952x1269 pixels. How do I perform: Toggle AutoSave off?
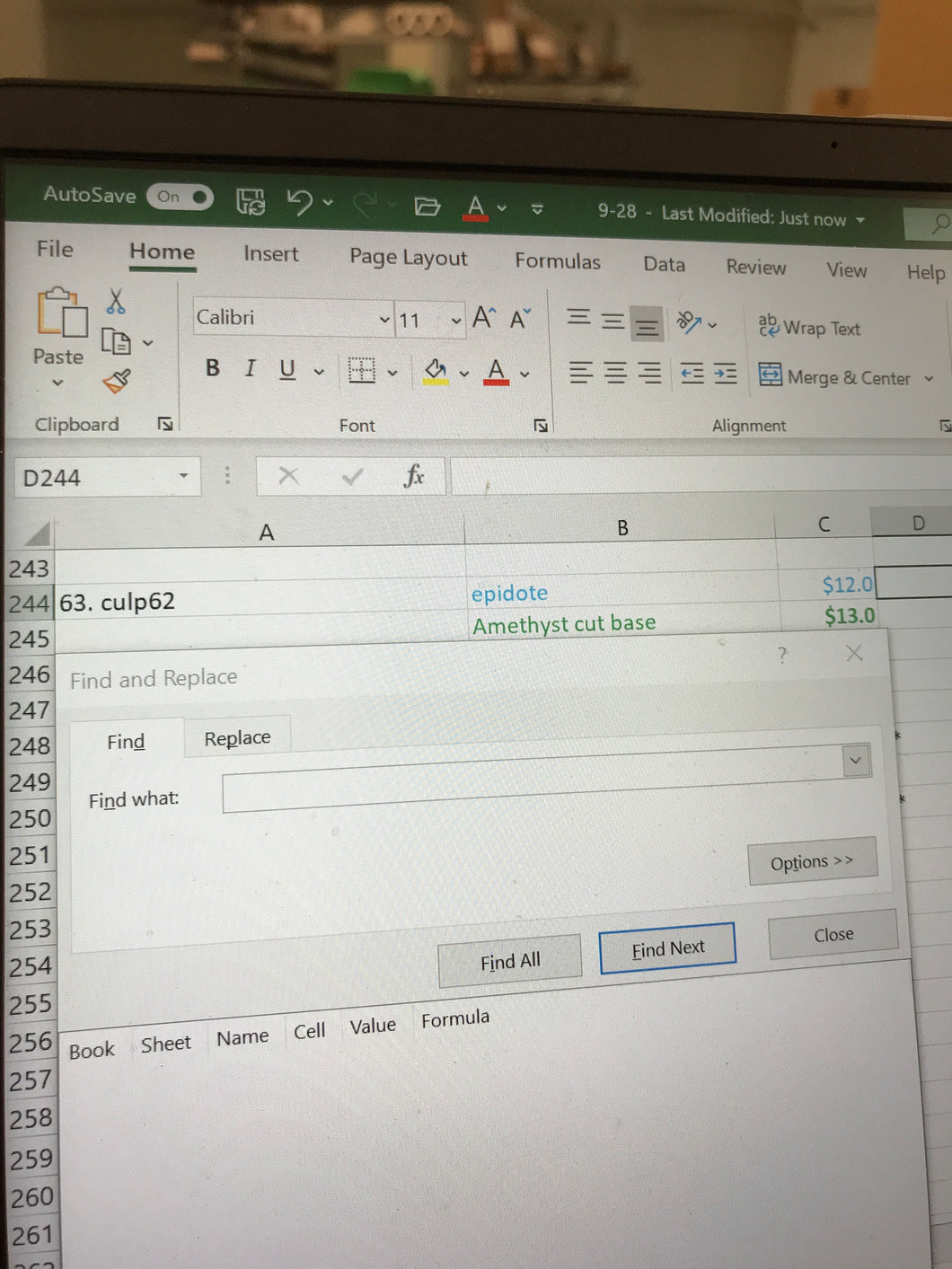coord(180,197)
